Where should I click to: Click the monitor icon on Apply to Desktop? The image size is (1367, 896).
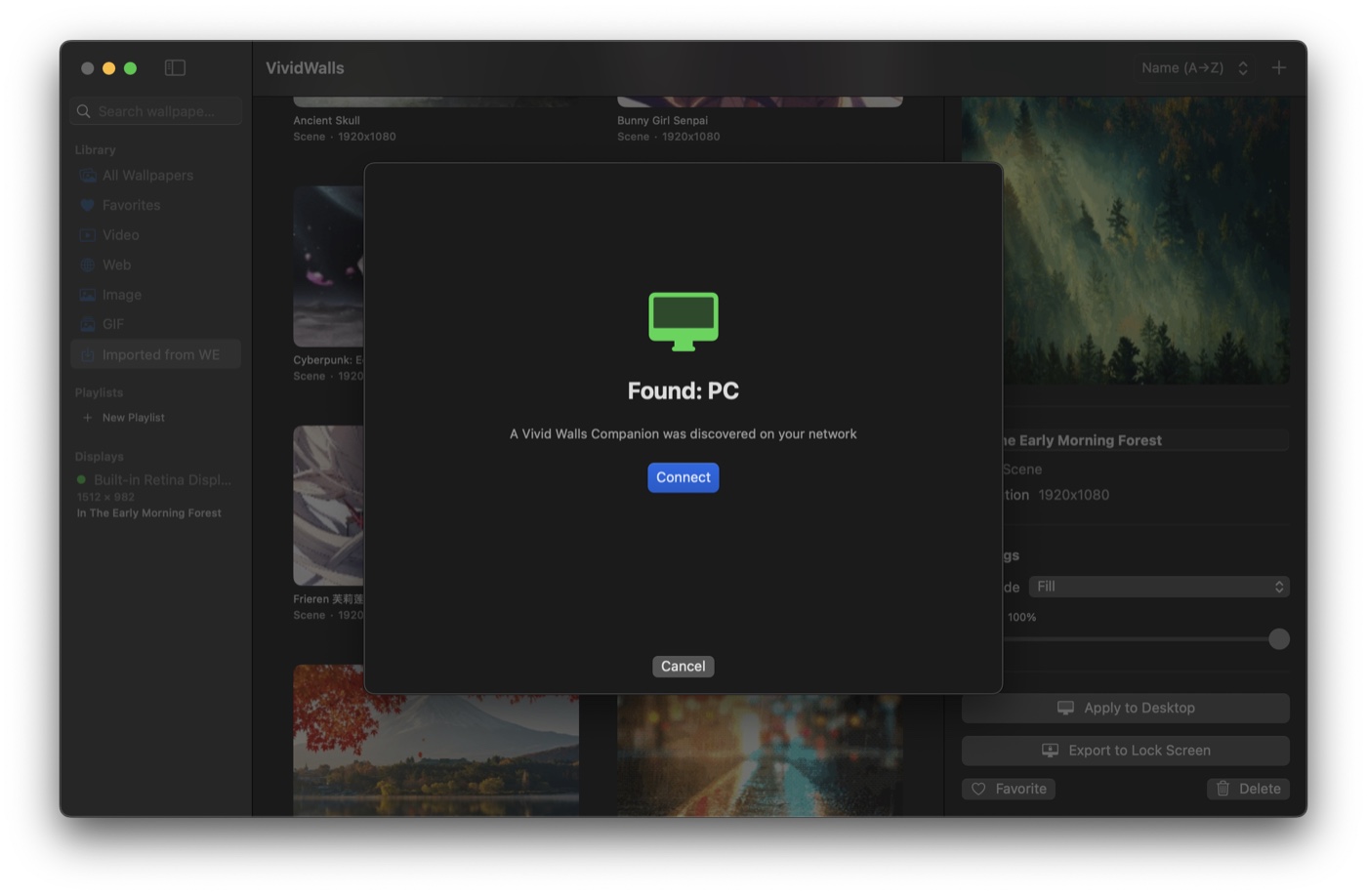(1065, 708)
